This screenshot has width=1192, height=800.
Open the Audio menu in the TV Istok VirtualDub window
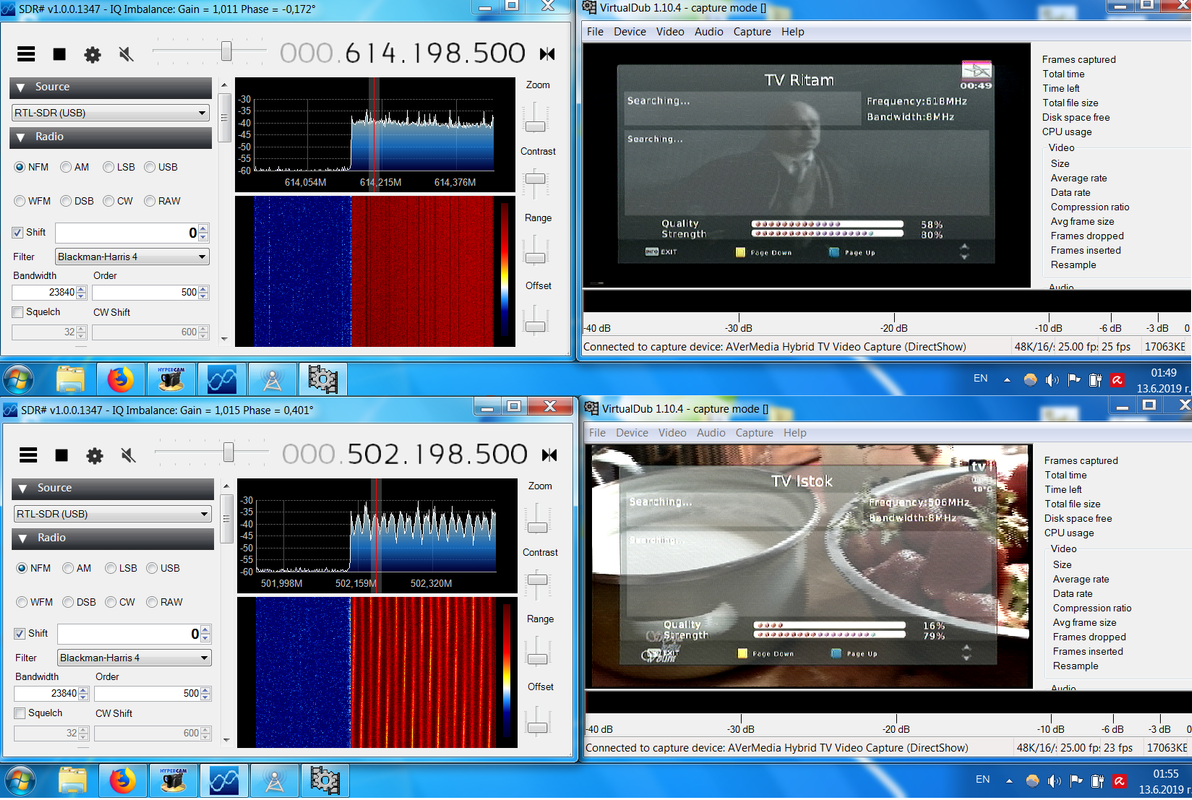coord(711,433)
